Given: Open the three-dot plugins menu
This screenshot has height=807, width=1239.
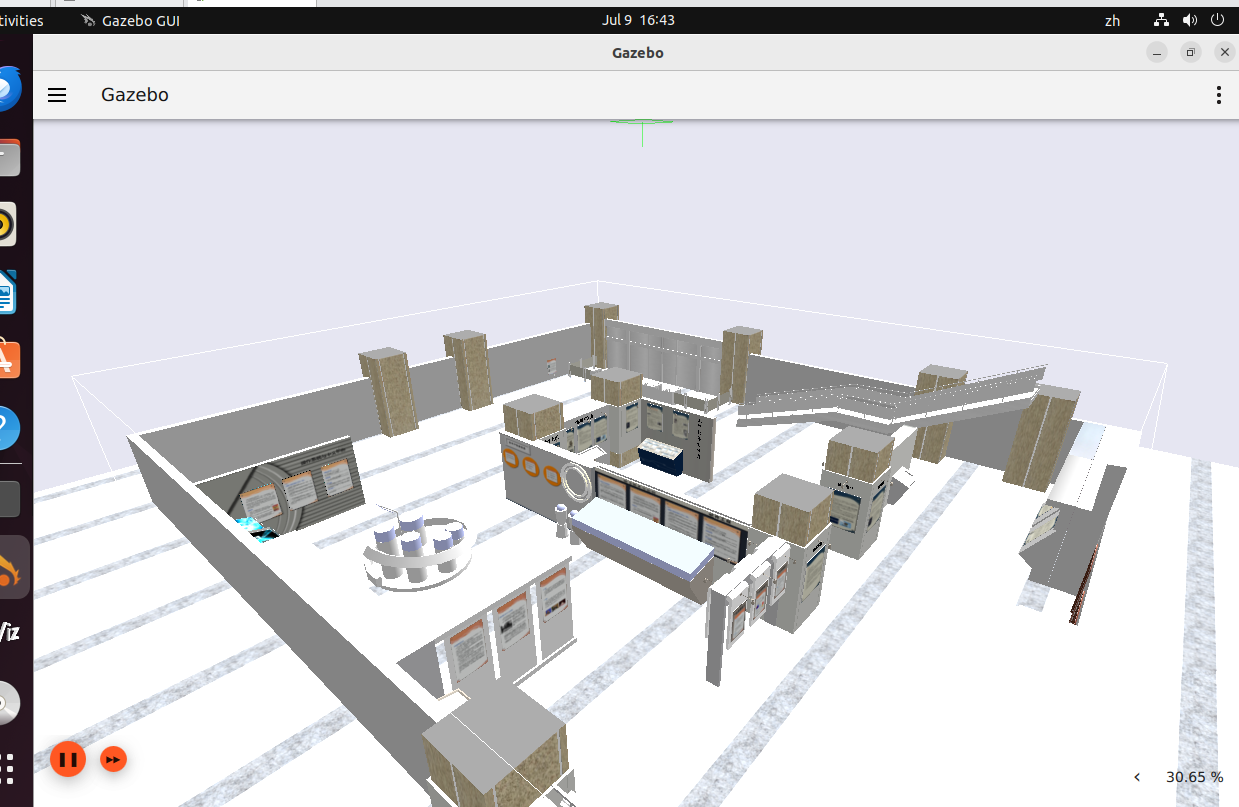Looking at the screenshot, I should coord(1218,95).
